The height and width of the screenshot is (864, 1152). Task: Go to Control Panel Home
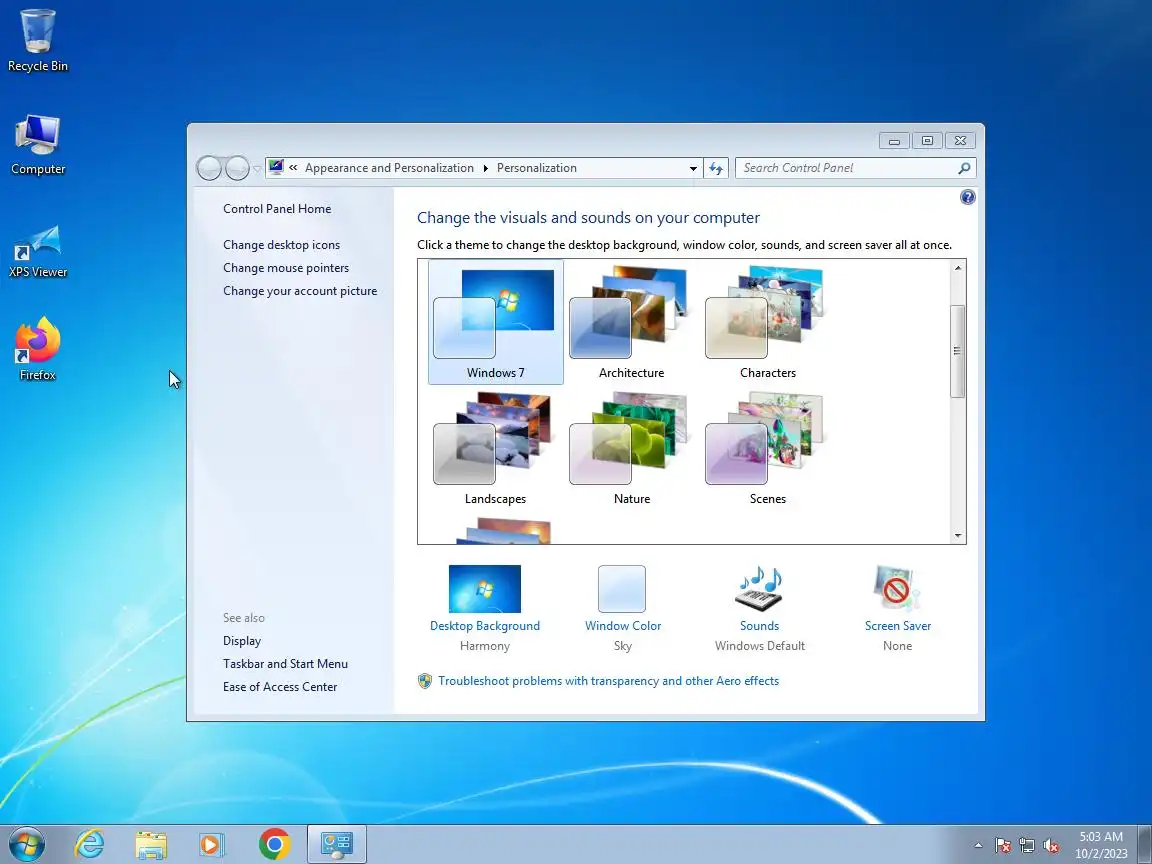[277, 209]
